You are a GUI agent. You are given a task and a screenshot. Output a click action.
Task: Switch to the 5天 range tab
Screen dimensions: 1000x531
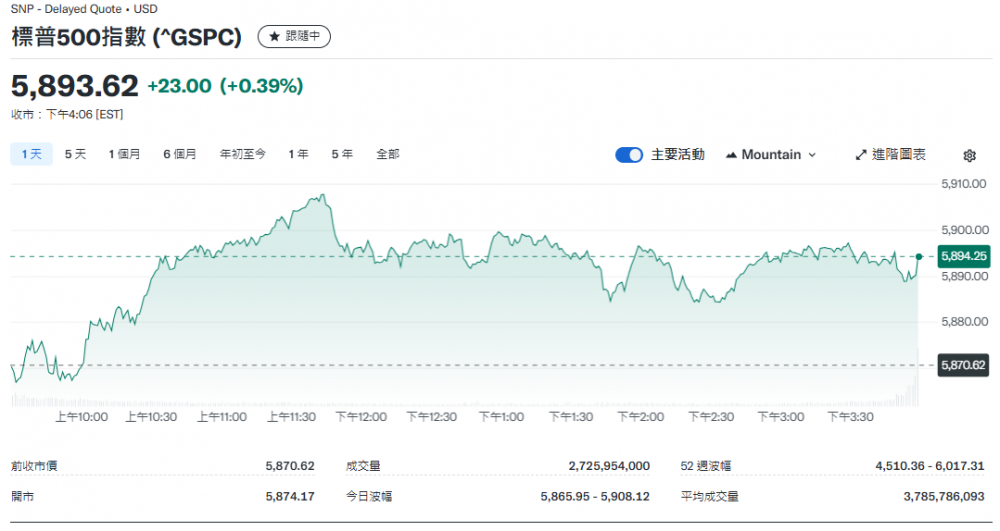click(75, 154)
